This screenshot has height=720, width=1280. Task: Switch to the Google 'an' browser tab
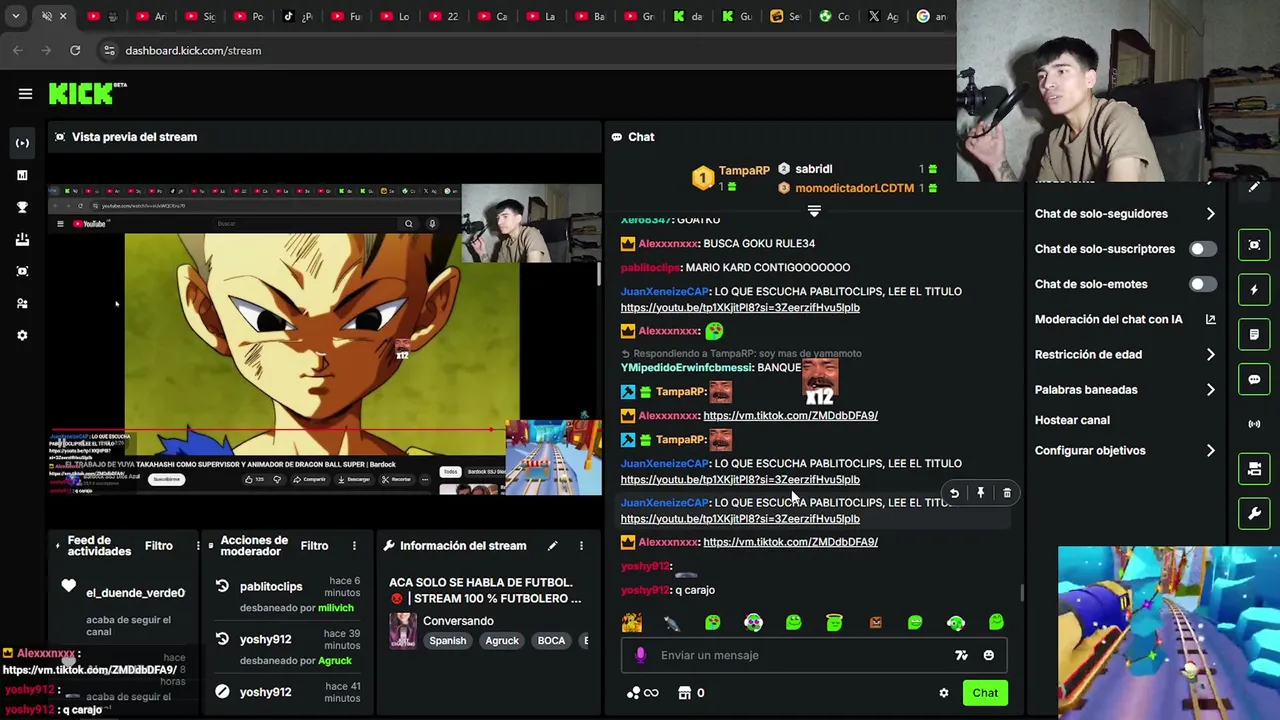[933, 16]
